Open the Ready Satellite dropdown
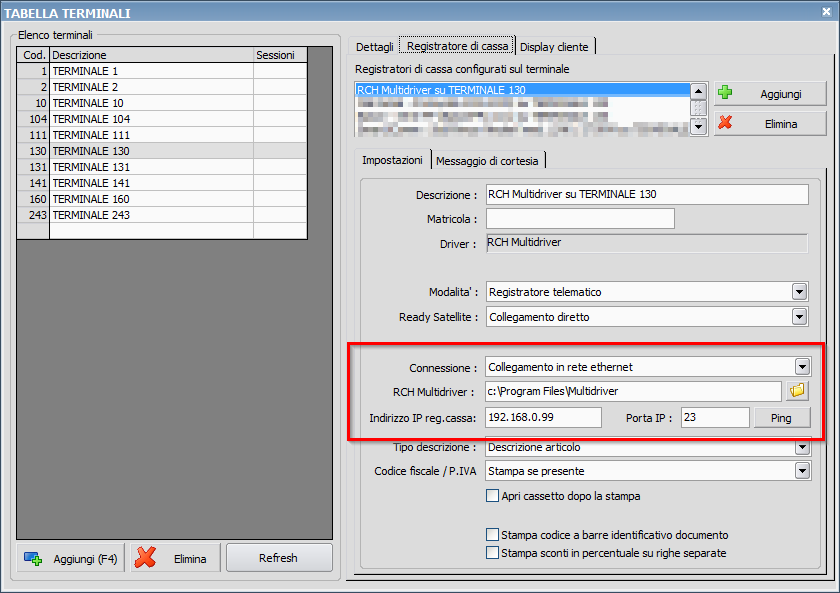 [799, 317]
